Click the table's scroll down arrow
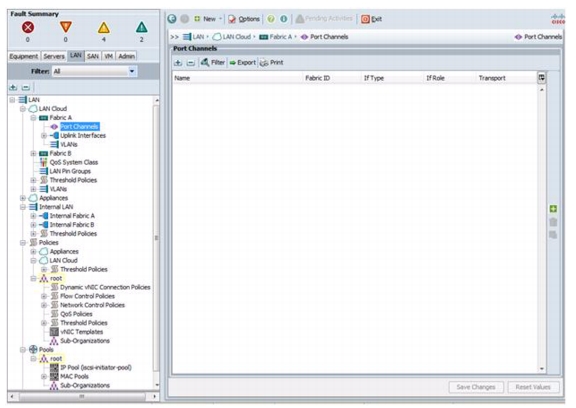The height and width of the screenshot is (408, 576). pos(542,369)
